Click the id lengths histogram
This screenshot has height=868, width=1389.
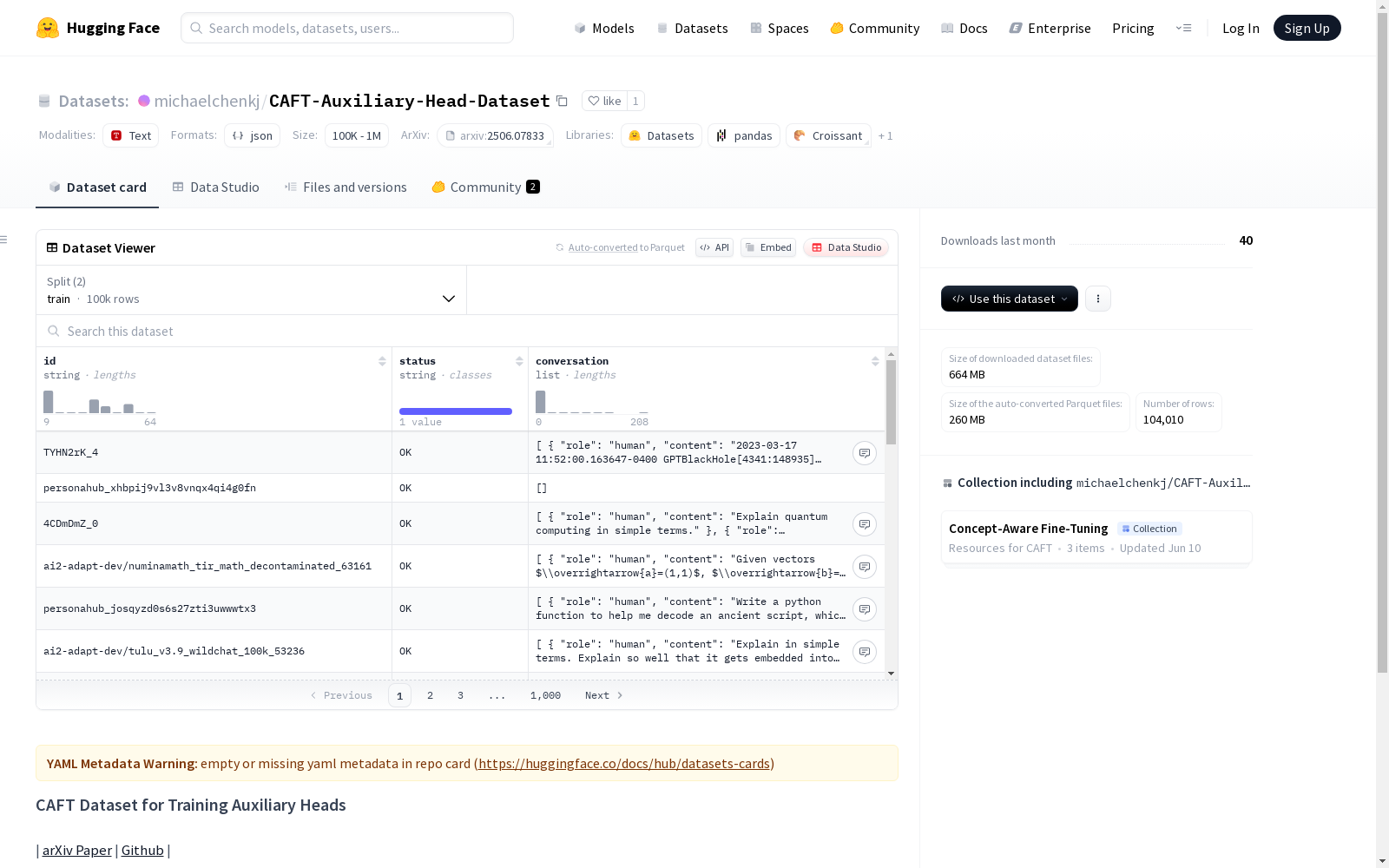[100, 402]
